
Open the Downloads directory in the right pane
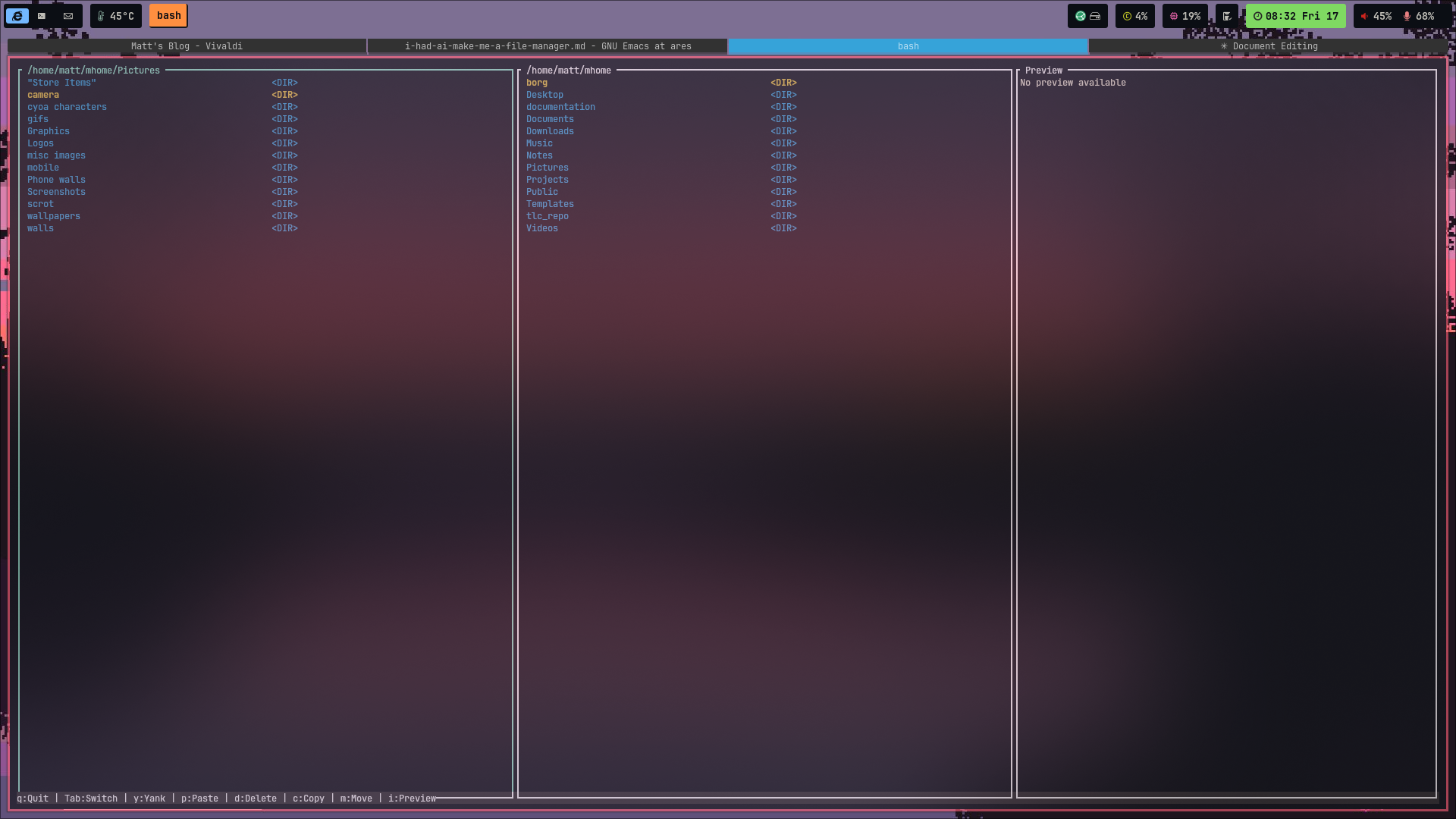pyautogui.click(x=551, y=130)
